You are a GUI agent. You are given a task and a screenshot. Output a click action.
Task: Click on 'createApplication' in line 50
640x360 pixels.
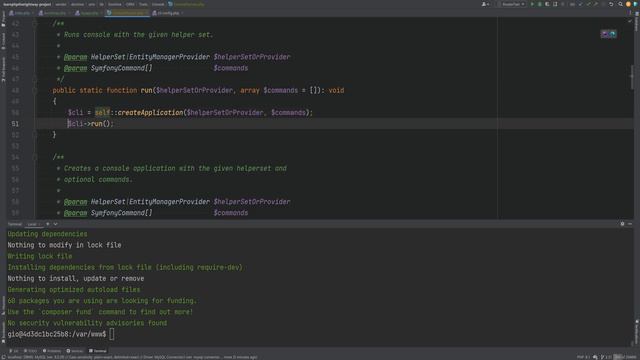(x=150, y=113)
